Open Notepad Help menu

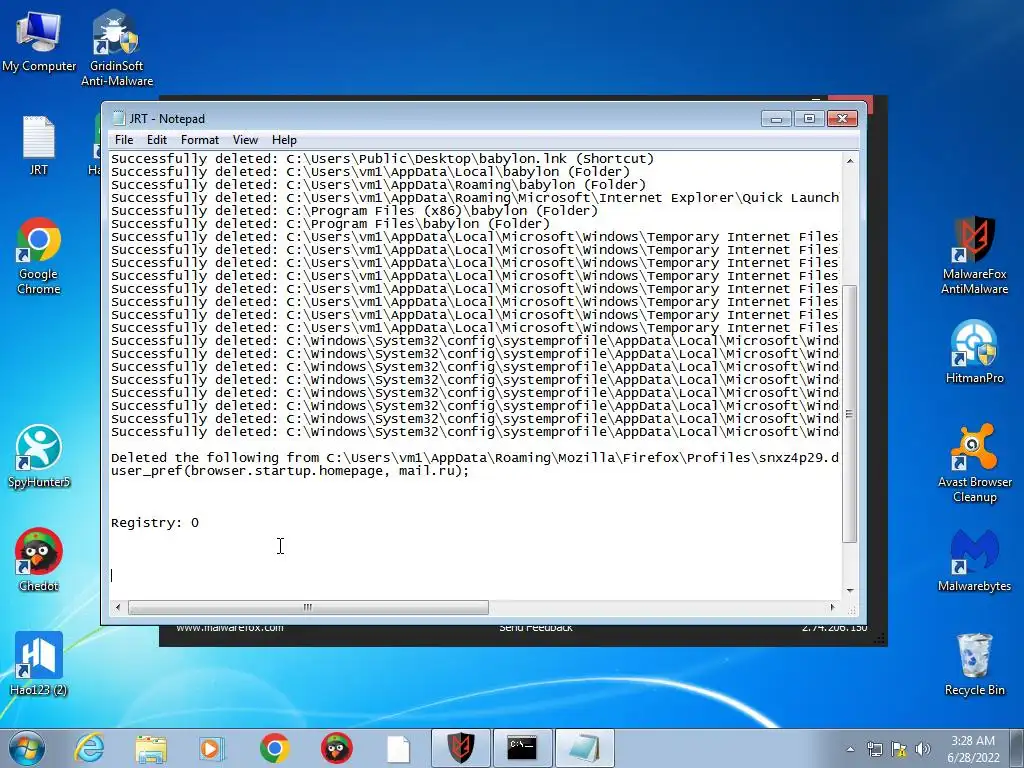click(284, 140)
